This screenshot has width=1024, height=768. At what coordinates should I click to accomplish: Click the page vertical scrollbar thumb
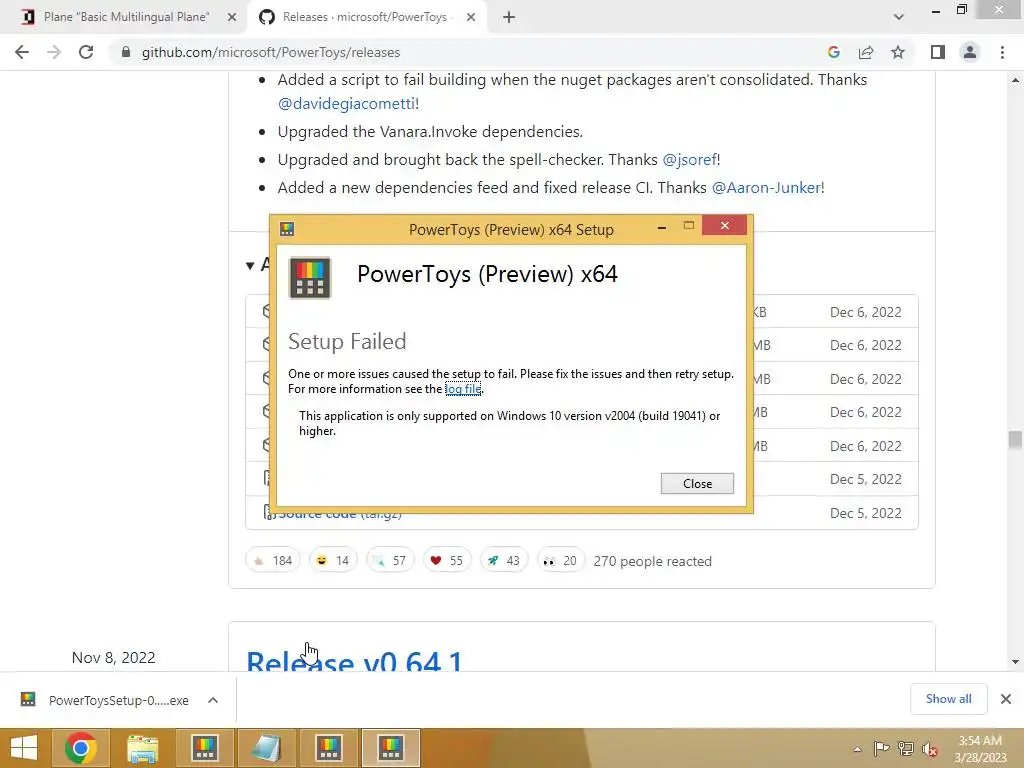[1015, 440]
